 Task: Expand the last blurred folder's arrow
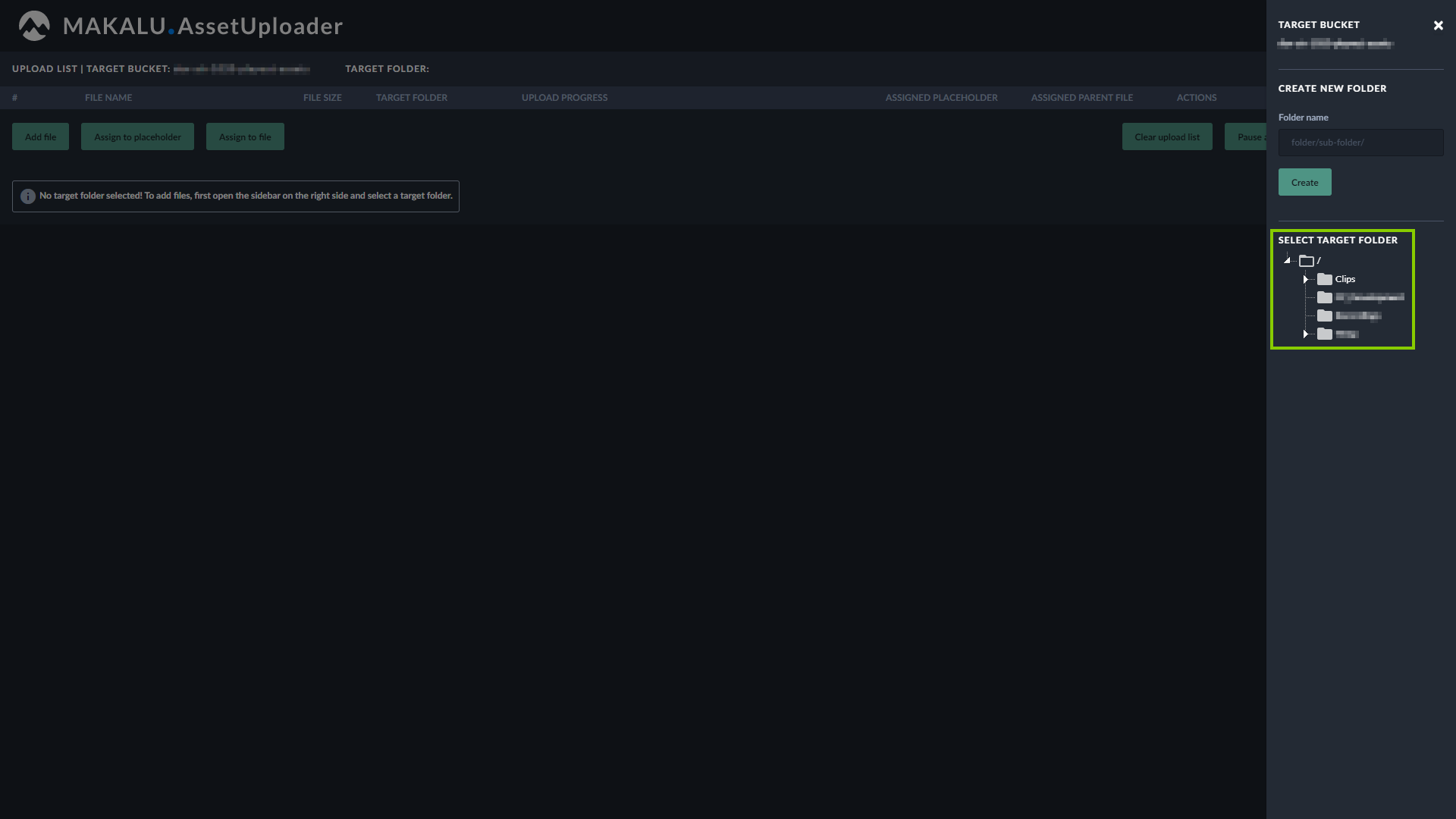1305,334
